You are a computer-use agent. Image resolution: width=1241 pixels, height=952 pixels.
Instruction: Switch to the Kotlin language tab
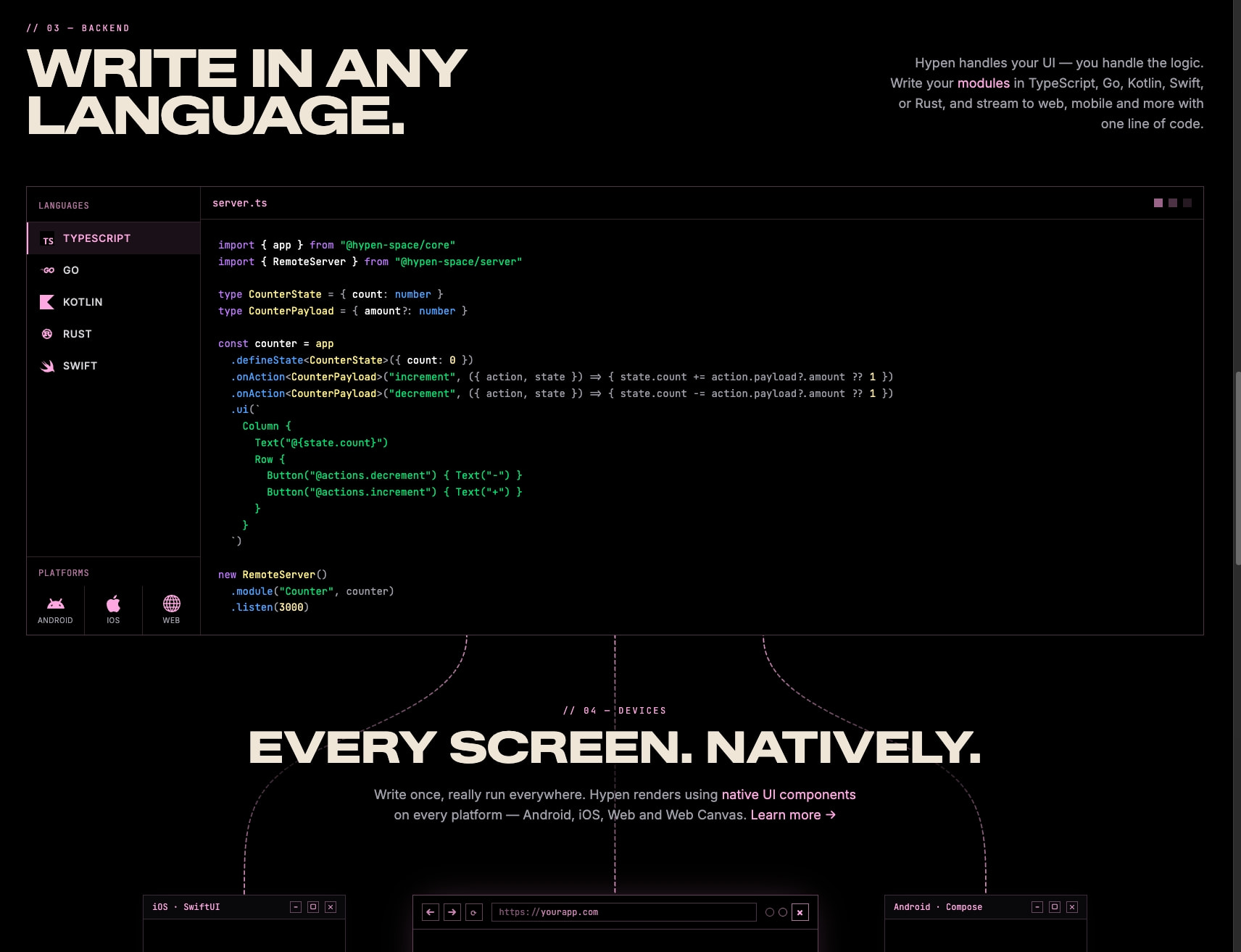point(114,302)
